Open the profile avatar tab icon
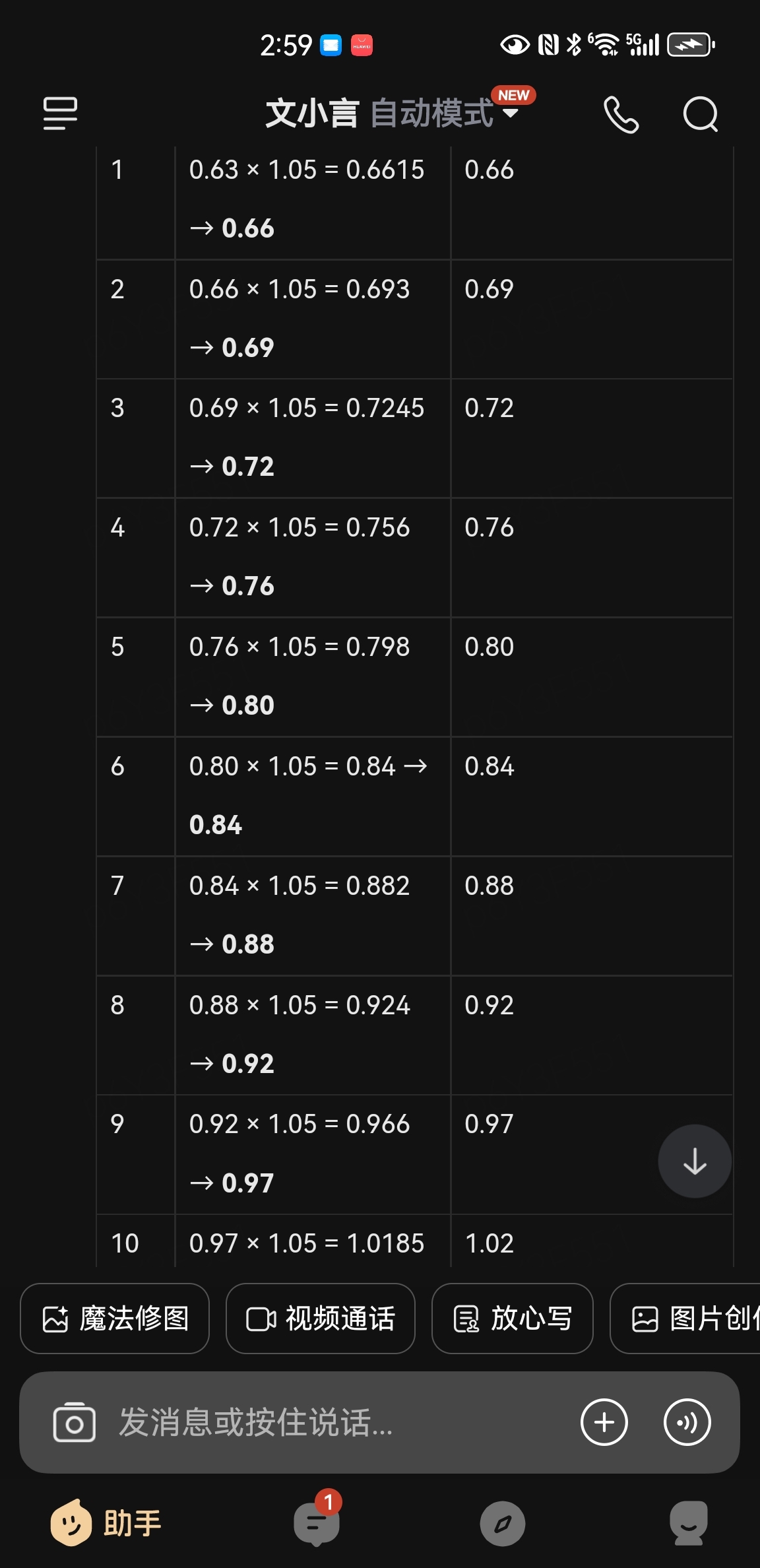The height and width of the screenshot is (1568, 760). pyautogui.click(x=689, y=1523)
